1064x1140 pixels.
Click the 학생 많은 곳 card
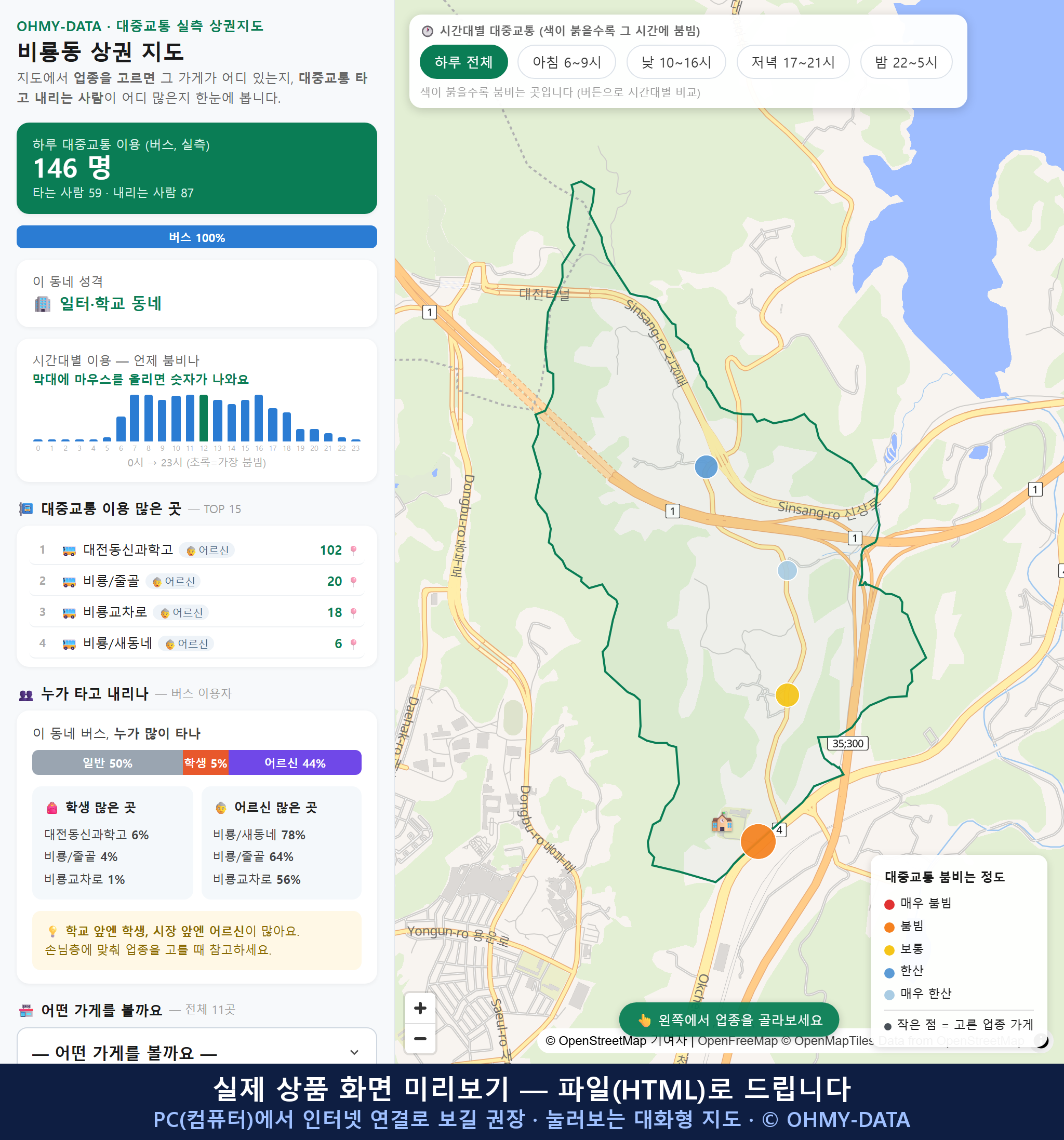coord(112,842)
